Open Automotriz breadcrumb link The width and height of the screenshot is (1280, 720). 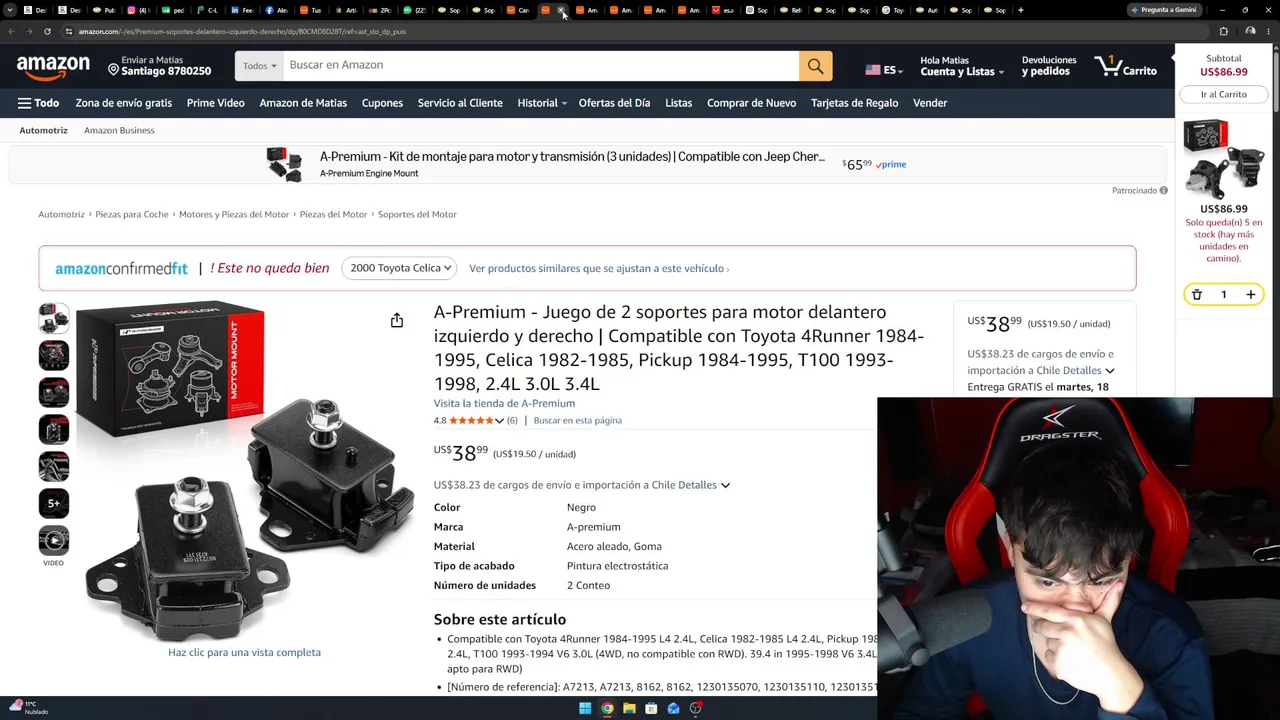click(x=62, y=214)
